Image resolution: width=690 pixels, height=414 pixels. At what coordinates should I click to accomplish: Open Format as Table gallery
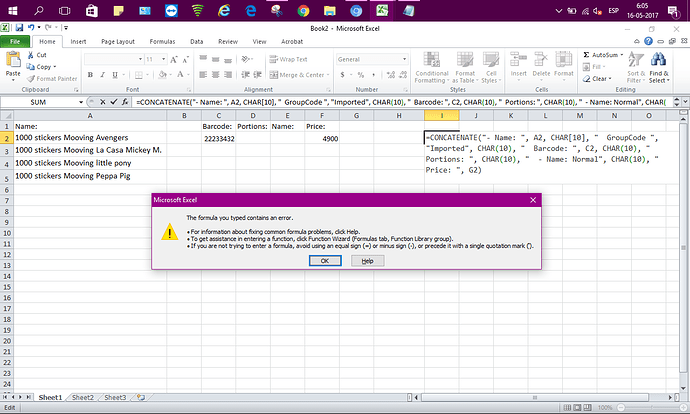(x=465, y=67)
